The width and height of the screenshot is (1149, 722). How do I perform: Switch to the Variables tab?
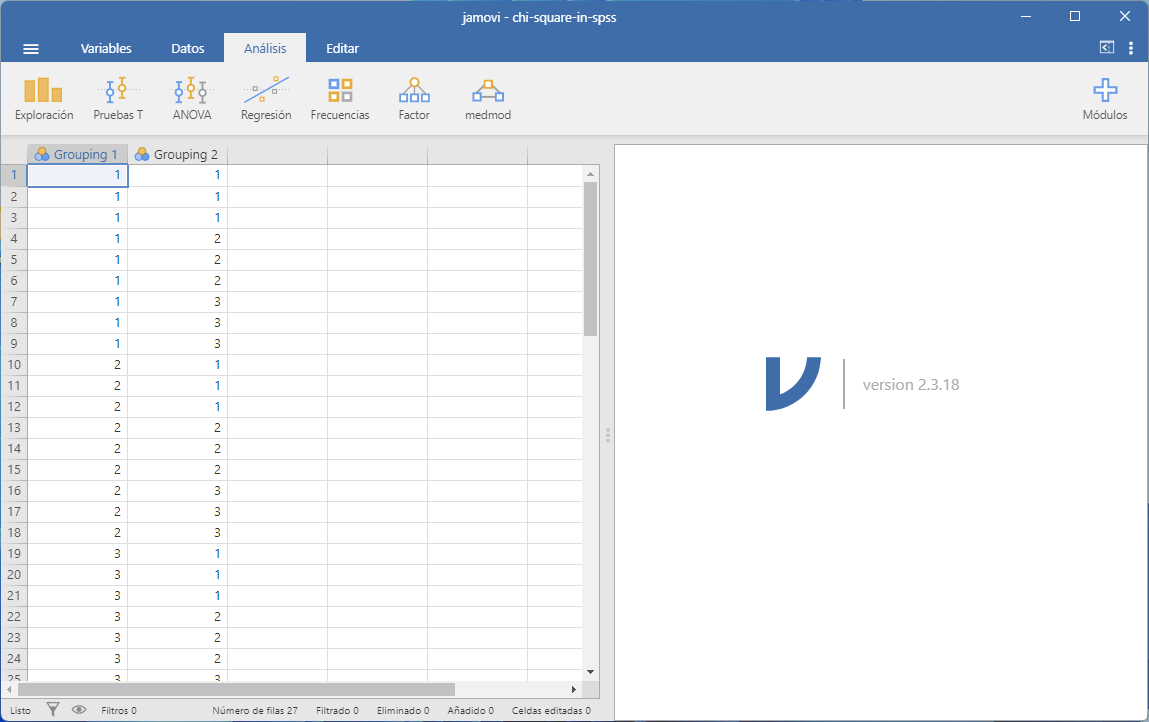106,48
